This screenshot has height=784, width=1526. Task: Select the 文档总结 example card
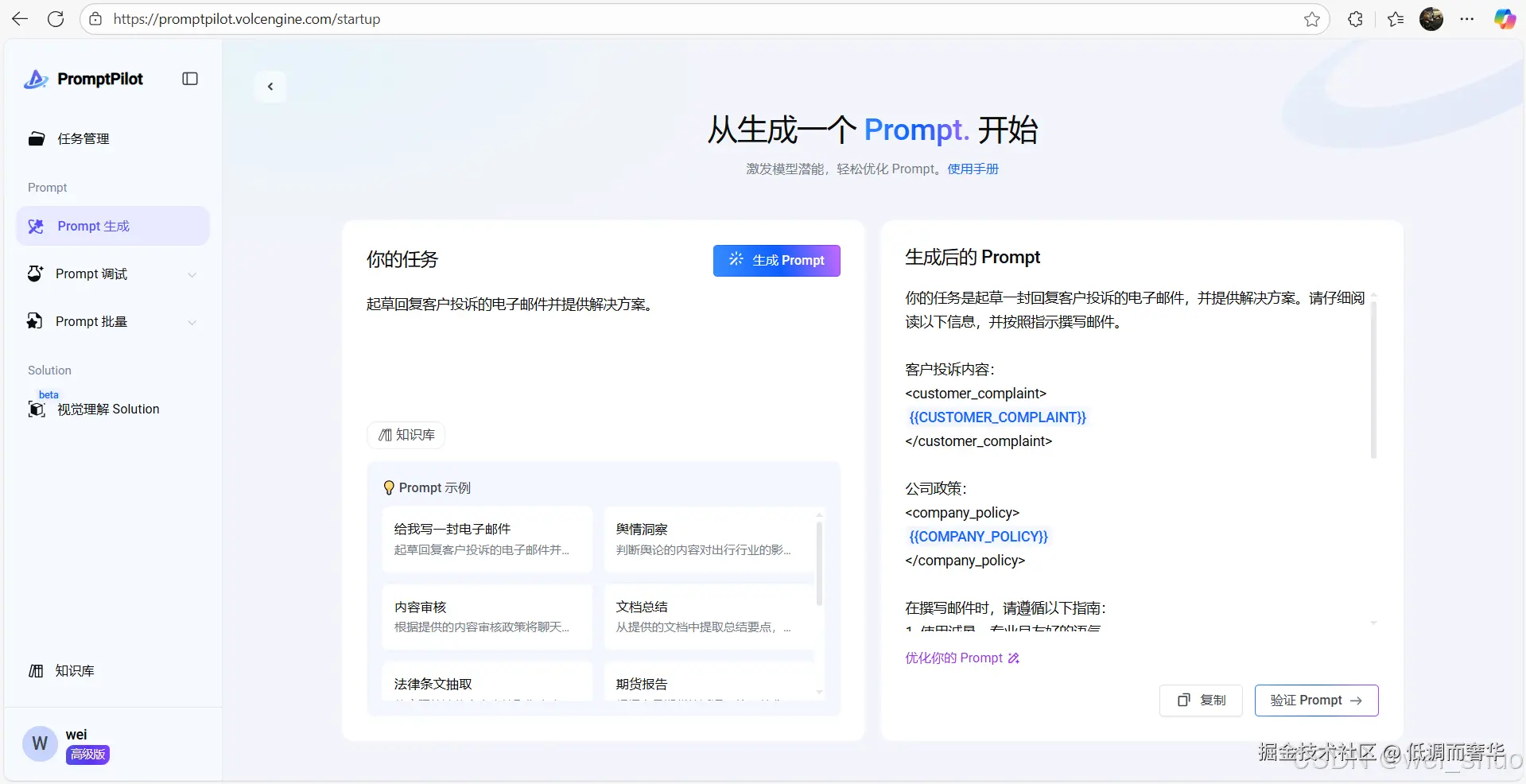[703, 616]
